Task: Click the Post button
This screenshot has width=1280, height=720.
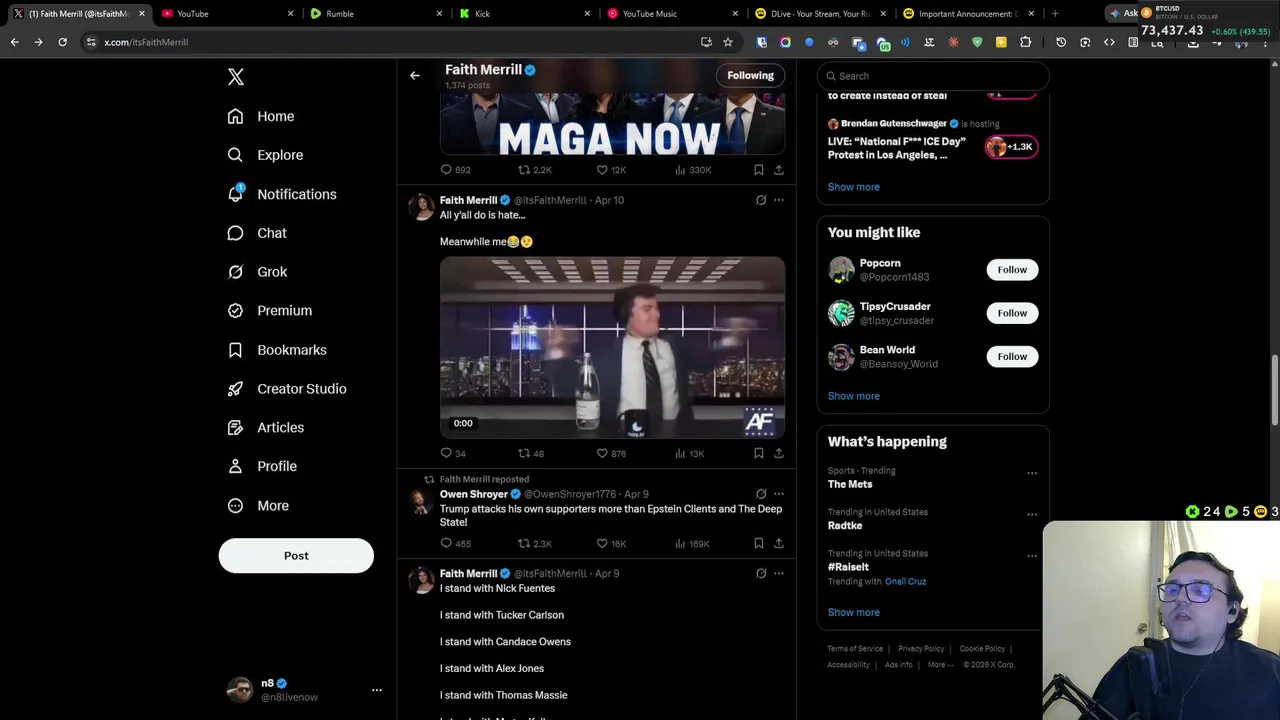Action: [x=296, y=556]
